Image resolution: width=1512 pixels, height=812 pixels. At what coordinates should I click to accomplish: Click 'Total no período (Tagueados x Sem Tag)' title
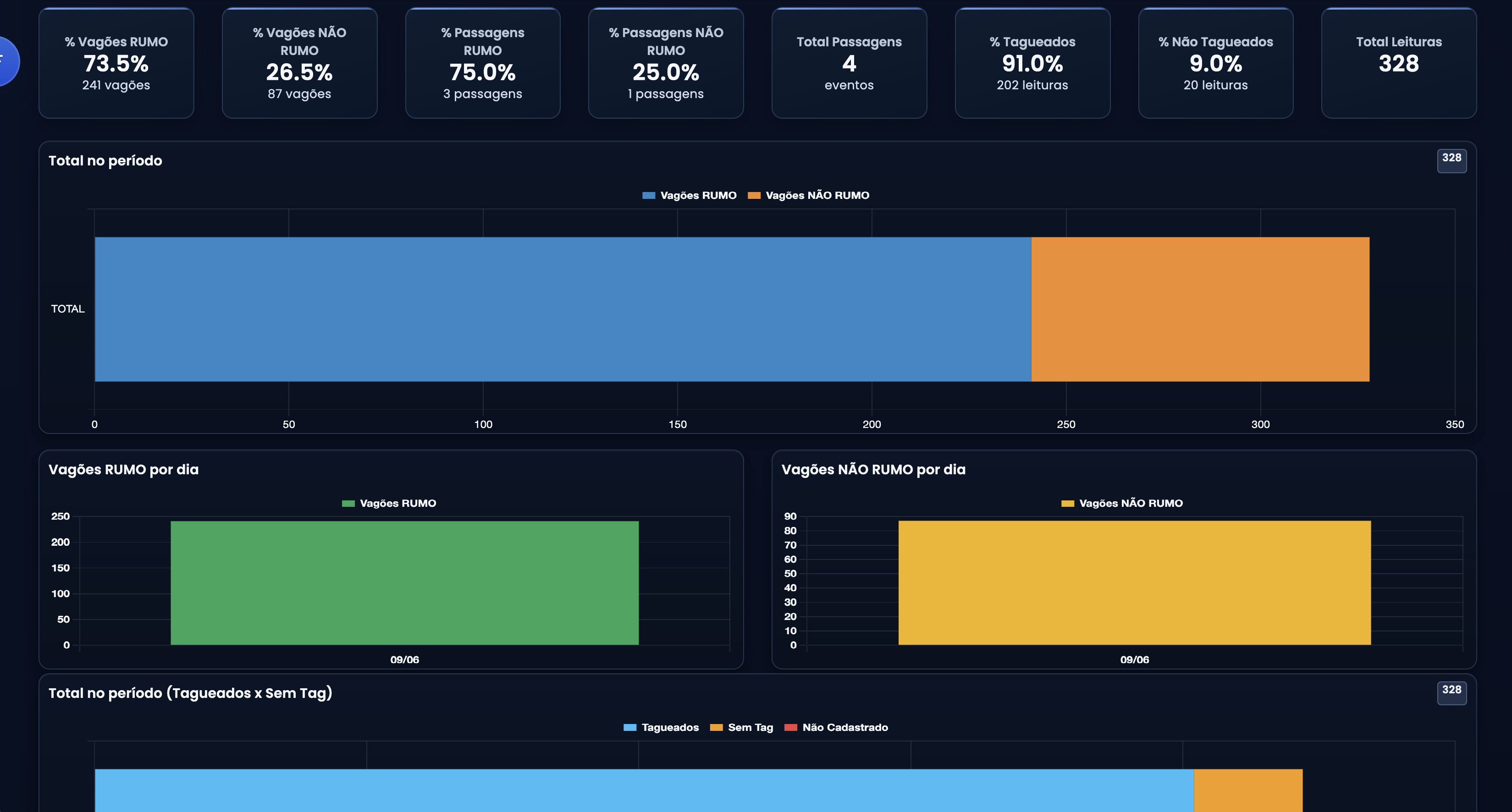[x=190, y=693]
